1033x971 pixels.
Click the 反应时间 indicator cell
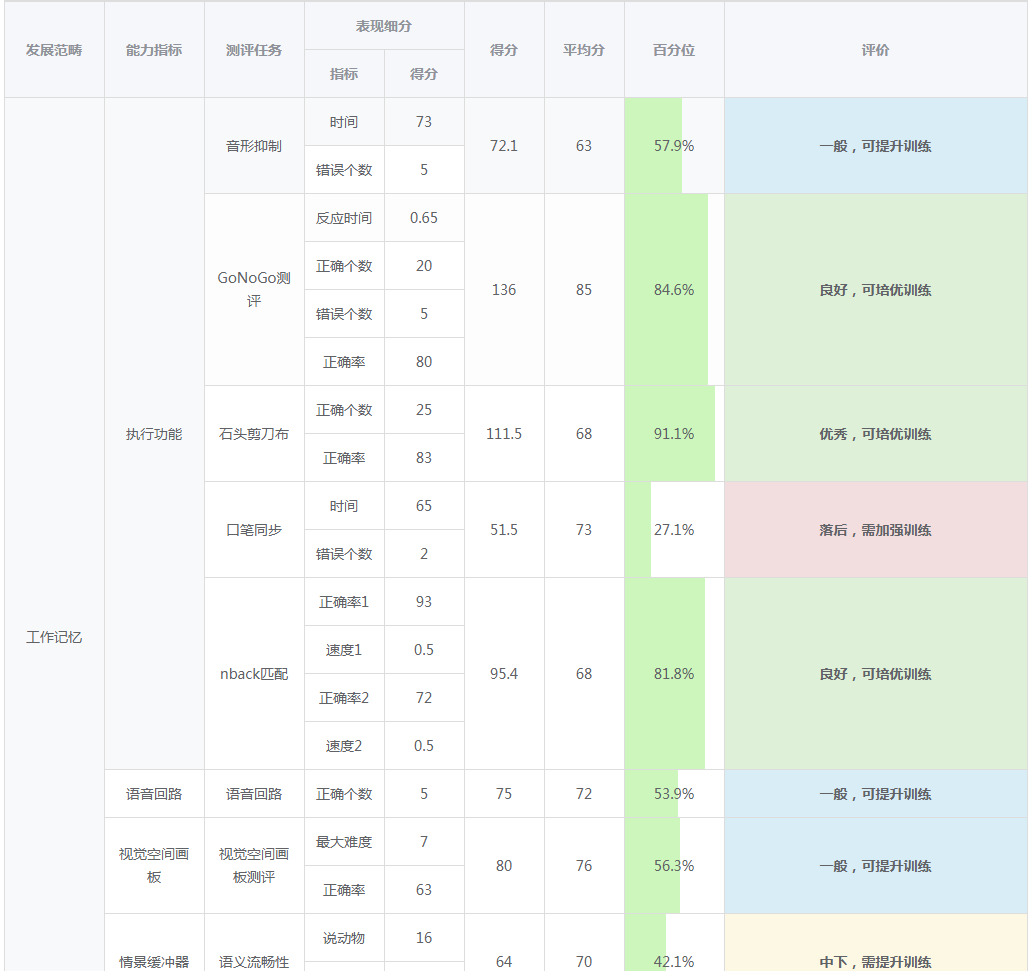344,217
